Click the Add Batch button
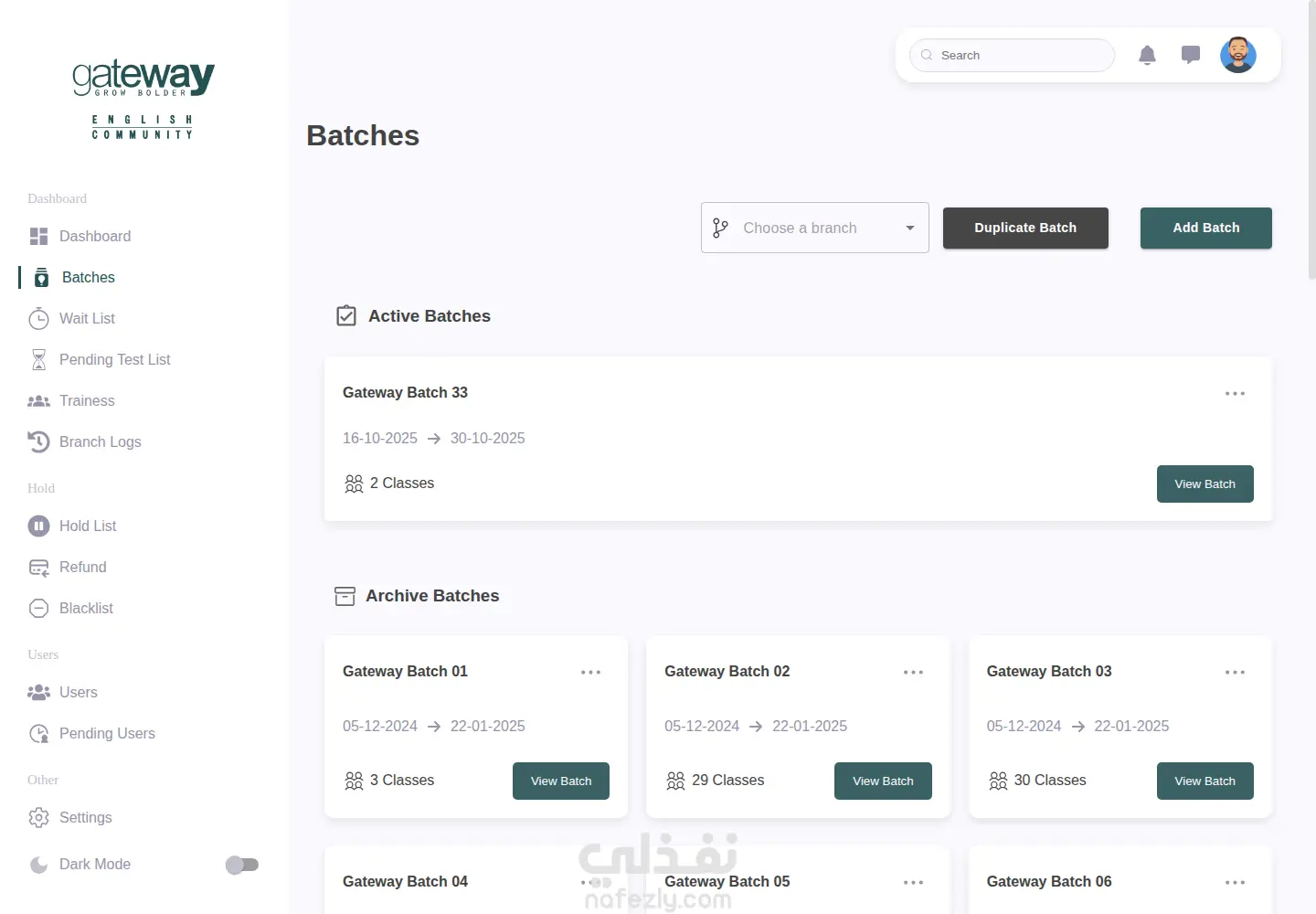 1205,228
